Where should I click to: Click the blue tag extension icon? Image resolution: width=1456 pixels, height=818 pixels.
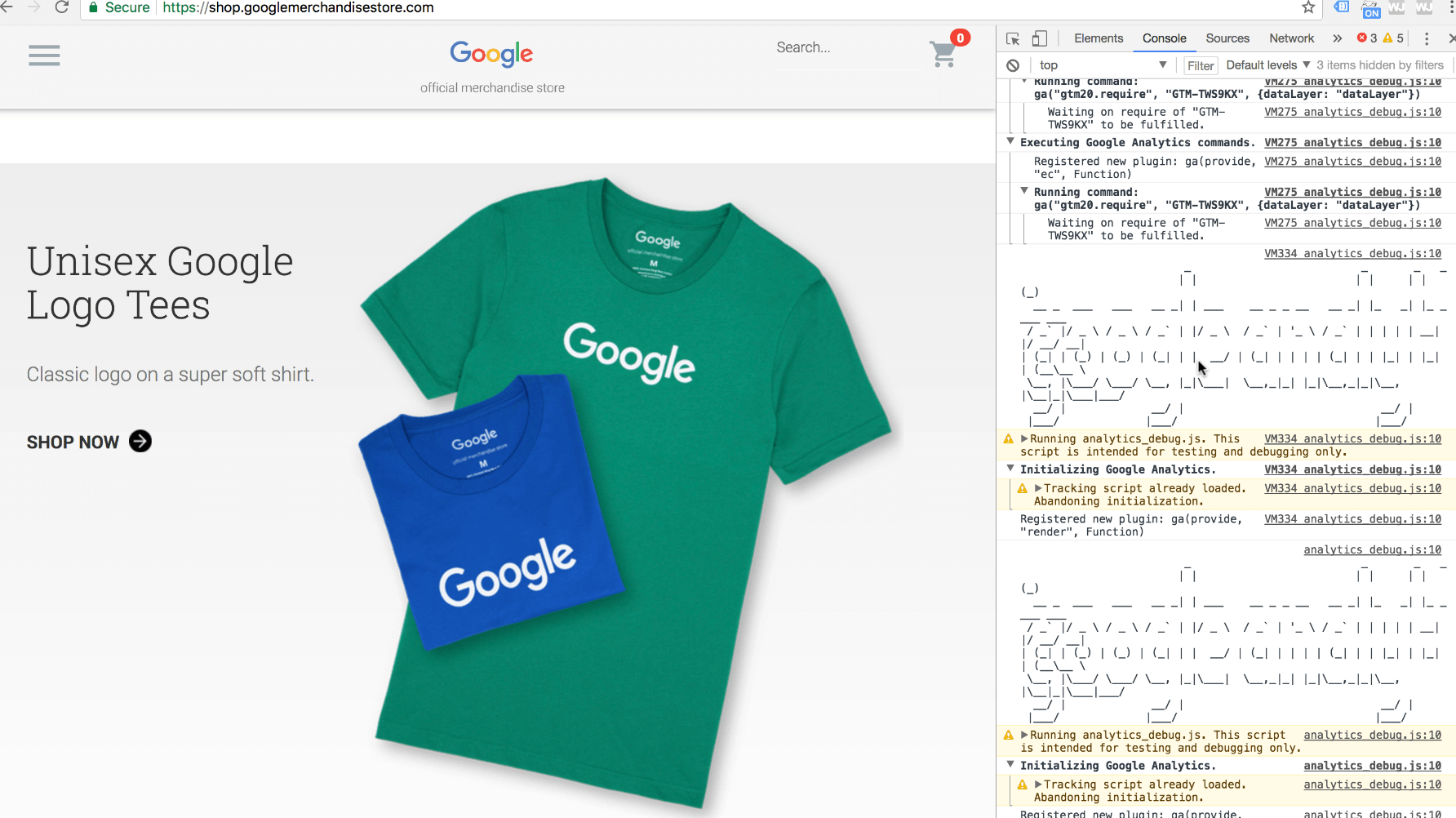[x=1342, y=7]
